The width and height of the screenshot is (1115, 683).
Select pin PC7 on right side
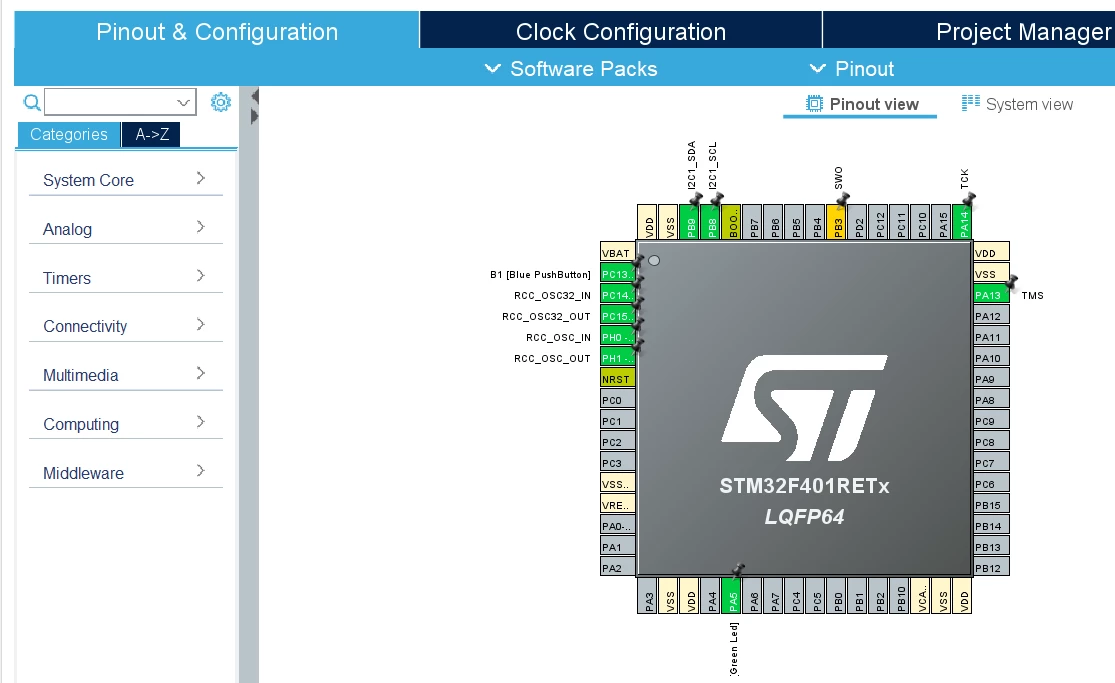991,462
